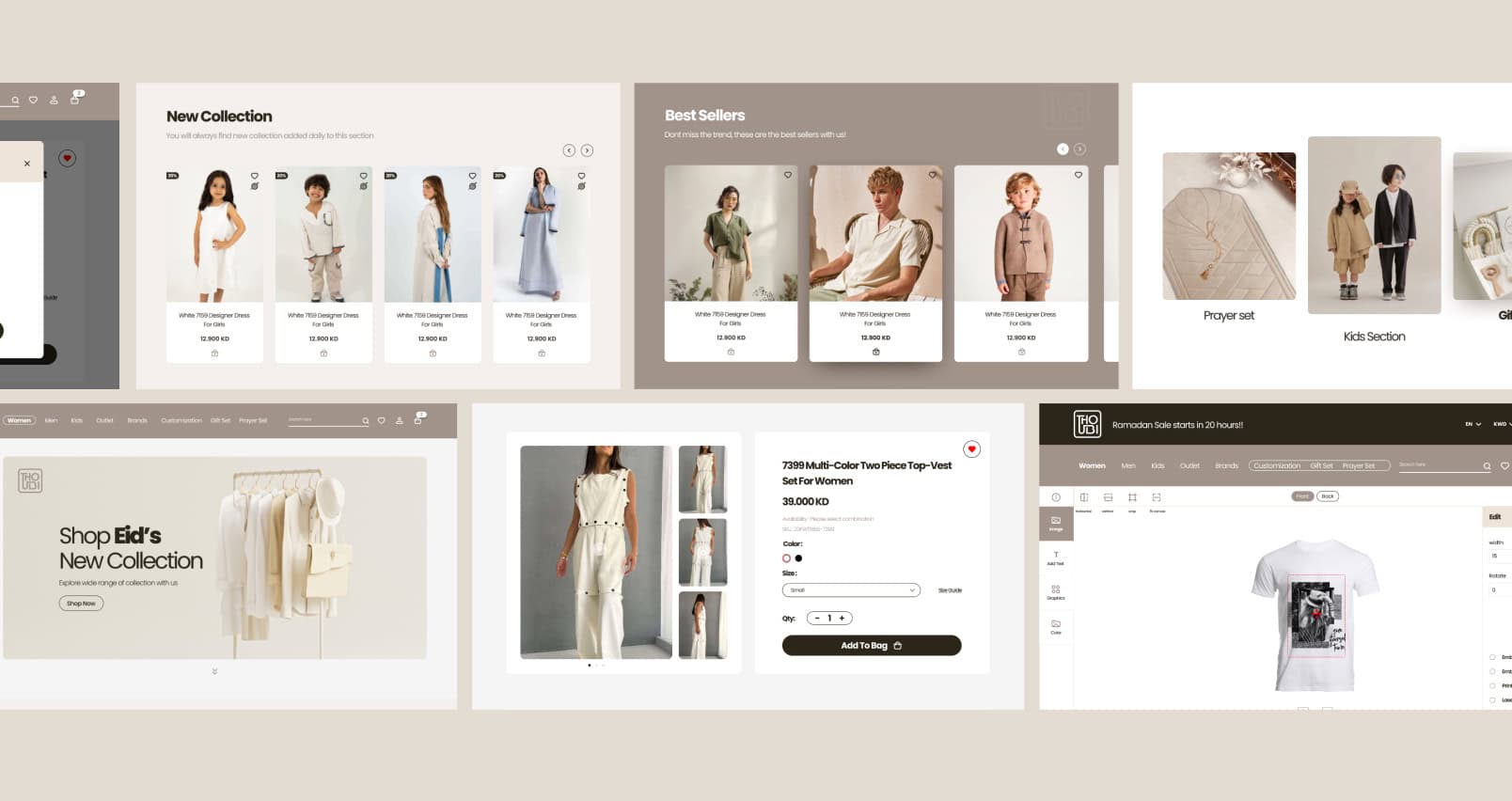The height and width of the screenshot is (801, 1512).
Task: Favorite the woman in green shirt card
Action: click(788, 175)
